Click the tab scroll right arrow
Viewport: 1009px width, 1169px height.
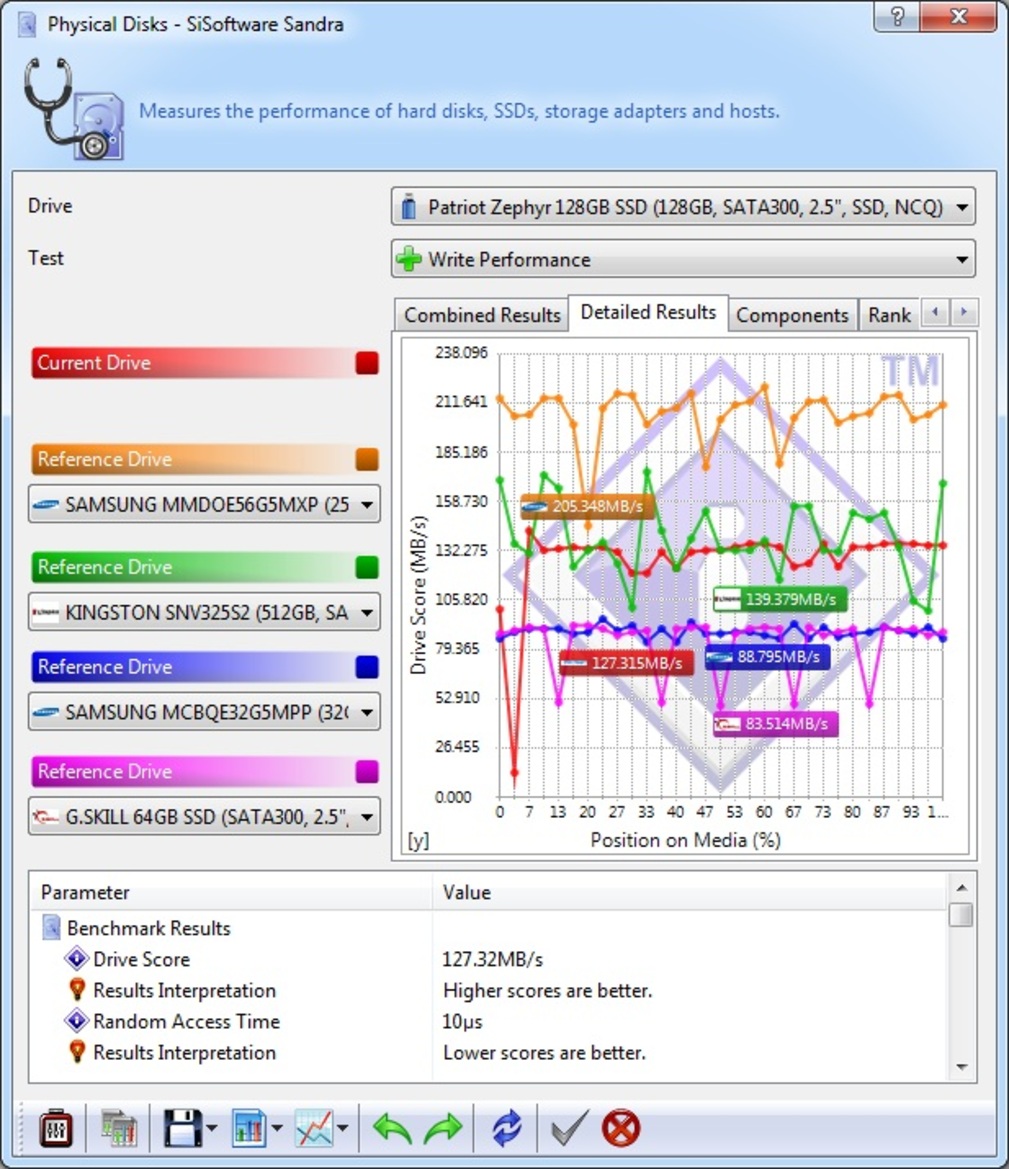point(964,312)
